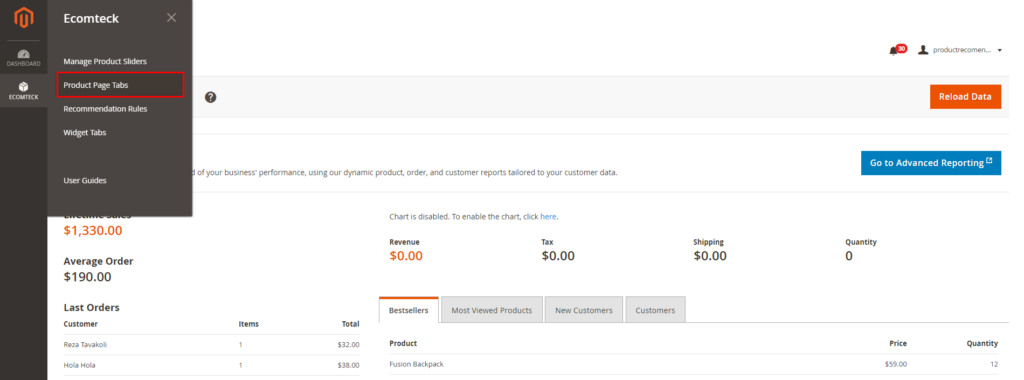This screenshot has height=380, width=1024.
Task: Click the Magento logo icon
Action: pos(24,18)
